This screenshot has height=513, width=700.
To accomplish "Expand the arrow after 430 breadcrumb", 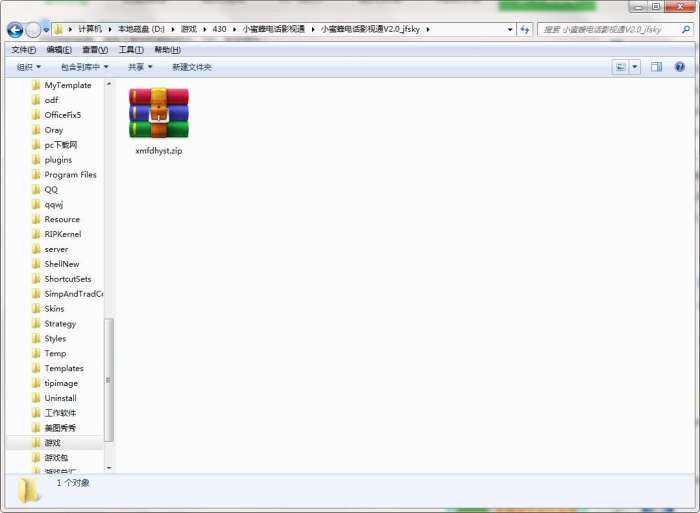I will [234, 29].
